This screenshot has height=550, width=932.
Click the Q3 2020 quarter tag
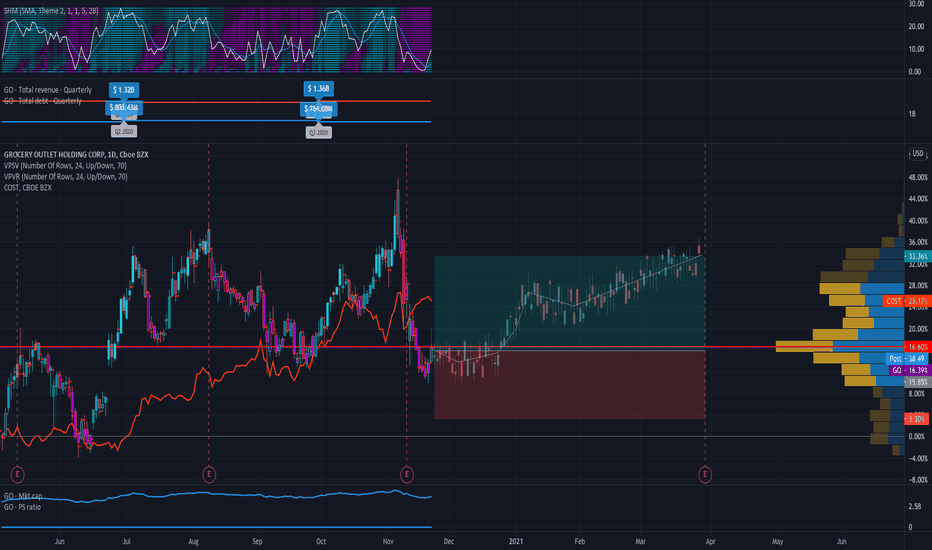319,133
